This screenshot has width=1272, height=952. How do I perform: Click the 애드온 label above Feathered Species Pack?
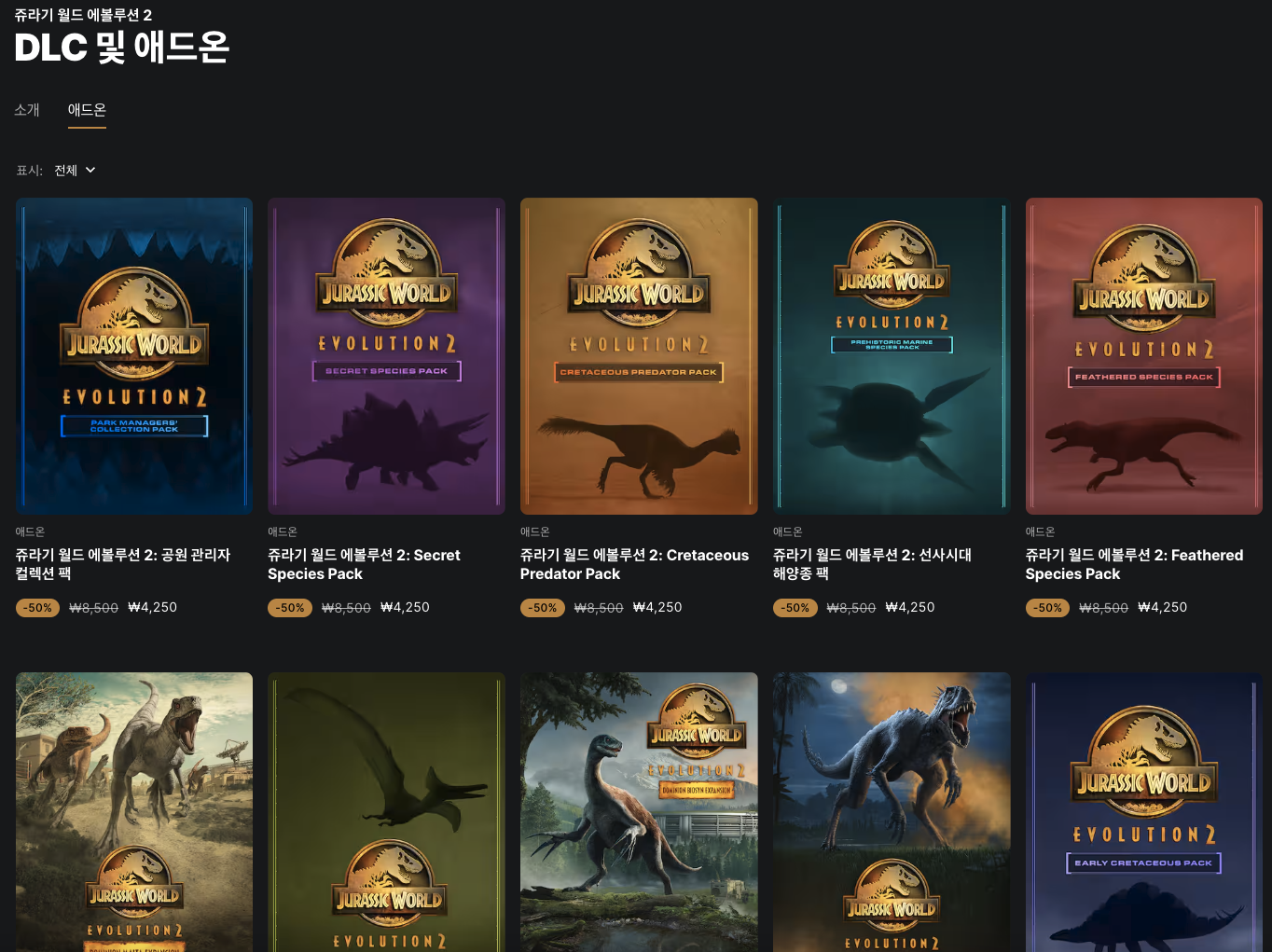pos(1041,531)
